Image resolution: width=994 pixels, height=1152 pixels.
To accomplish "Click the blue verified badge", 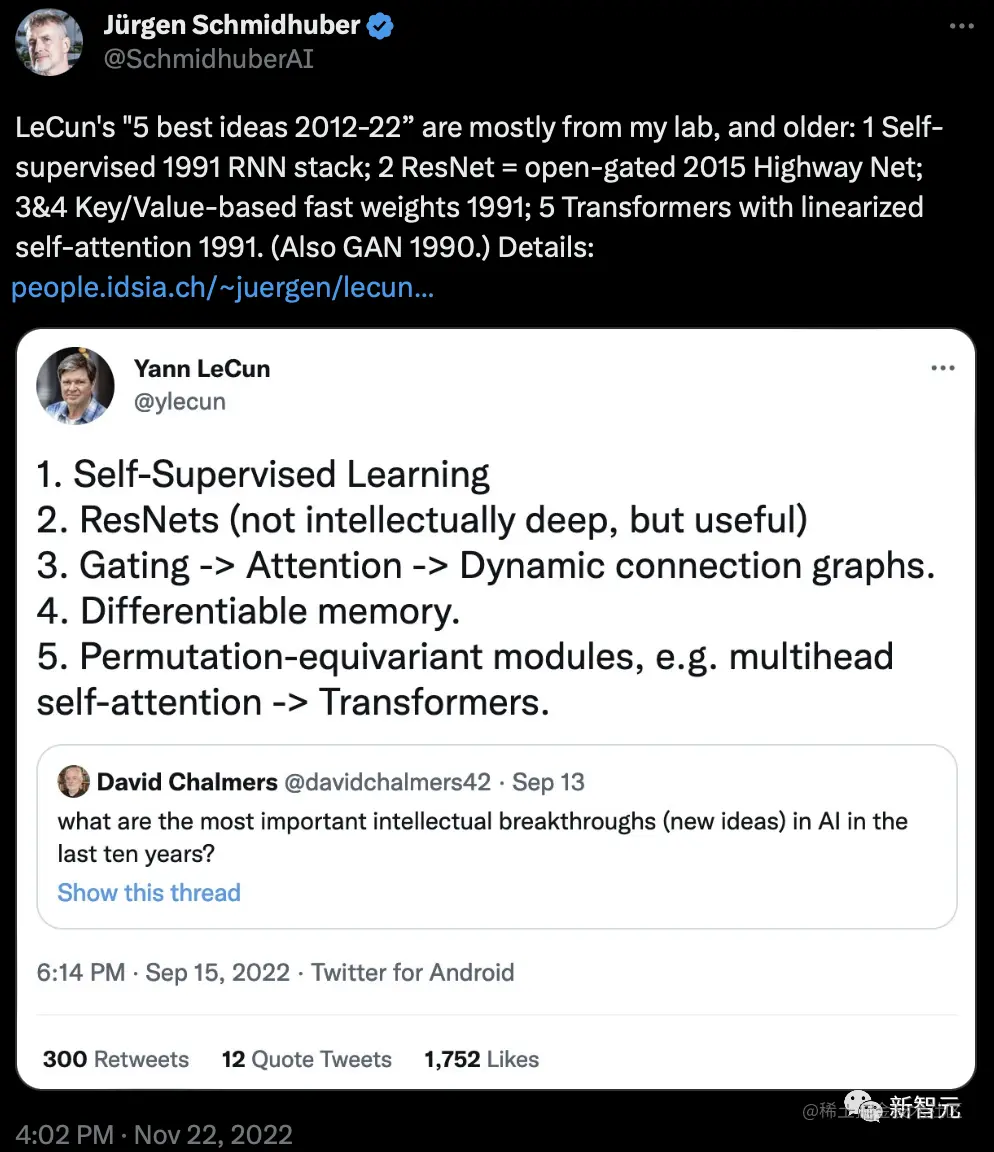I will click(381, 26).
